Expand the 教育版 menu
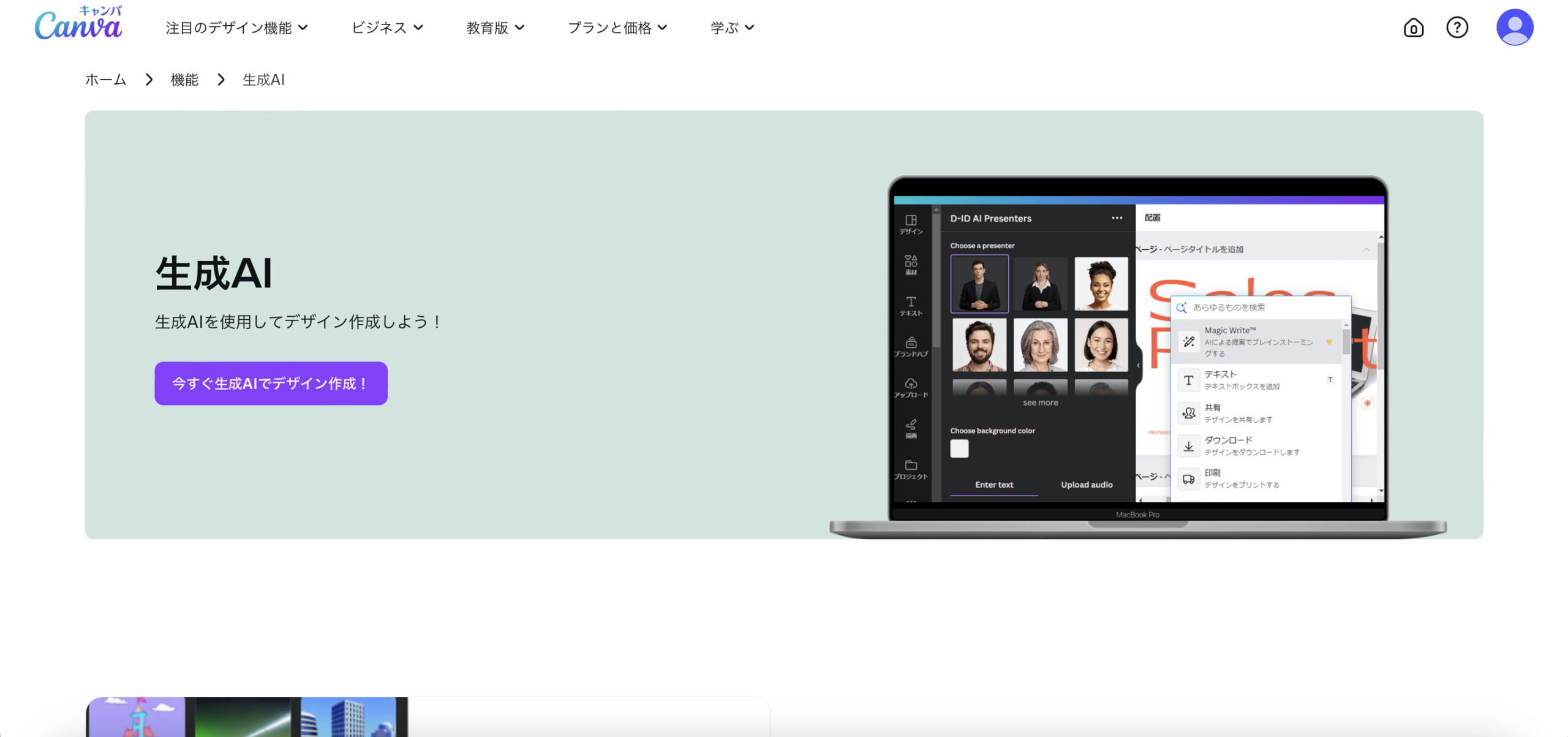The image size is (1568, 737). pos(495,28)
